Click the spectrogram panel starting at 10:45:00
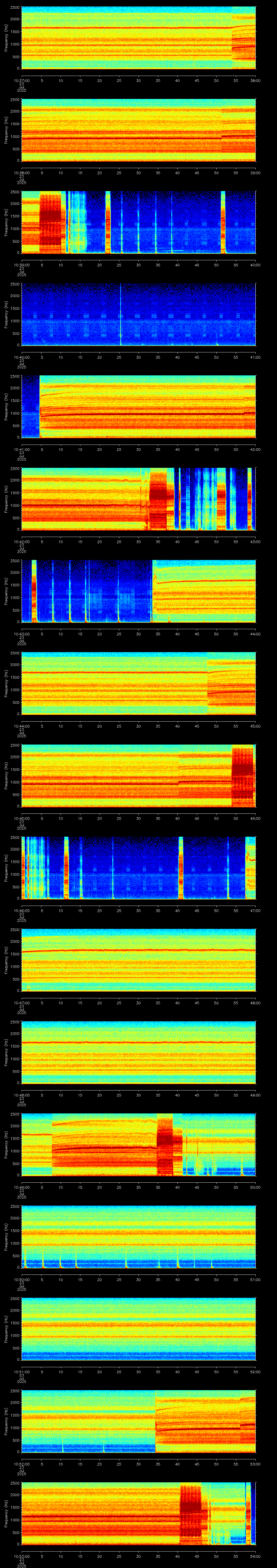Viewport: 277px width, 1568px height. point(138,775)
